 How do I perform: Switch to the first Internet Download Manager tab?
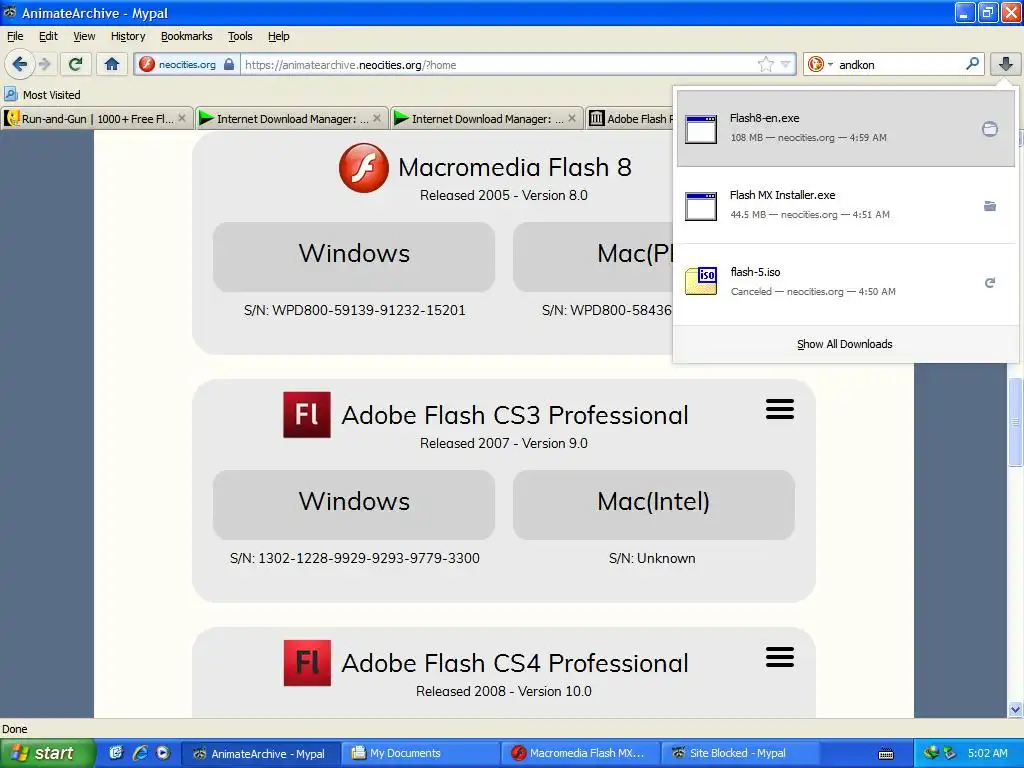(x=292, y=118)
